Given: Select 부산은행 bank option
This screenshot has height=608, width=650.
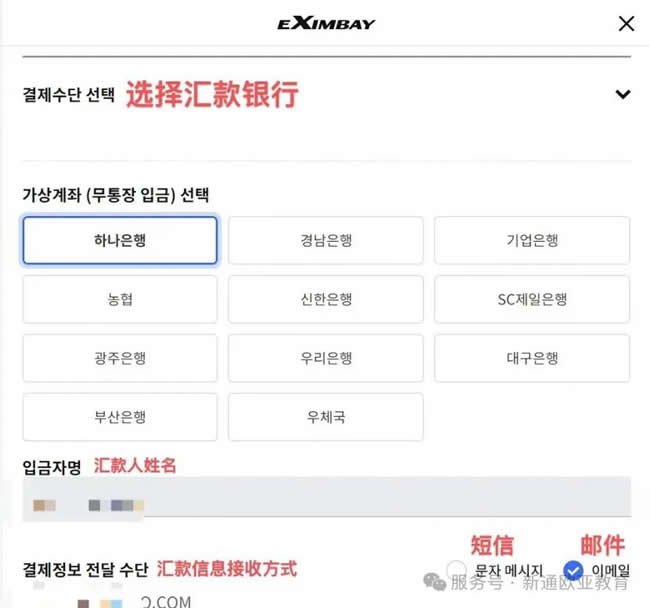Looking at the screenshot, I should [120, 417].
